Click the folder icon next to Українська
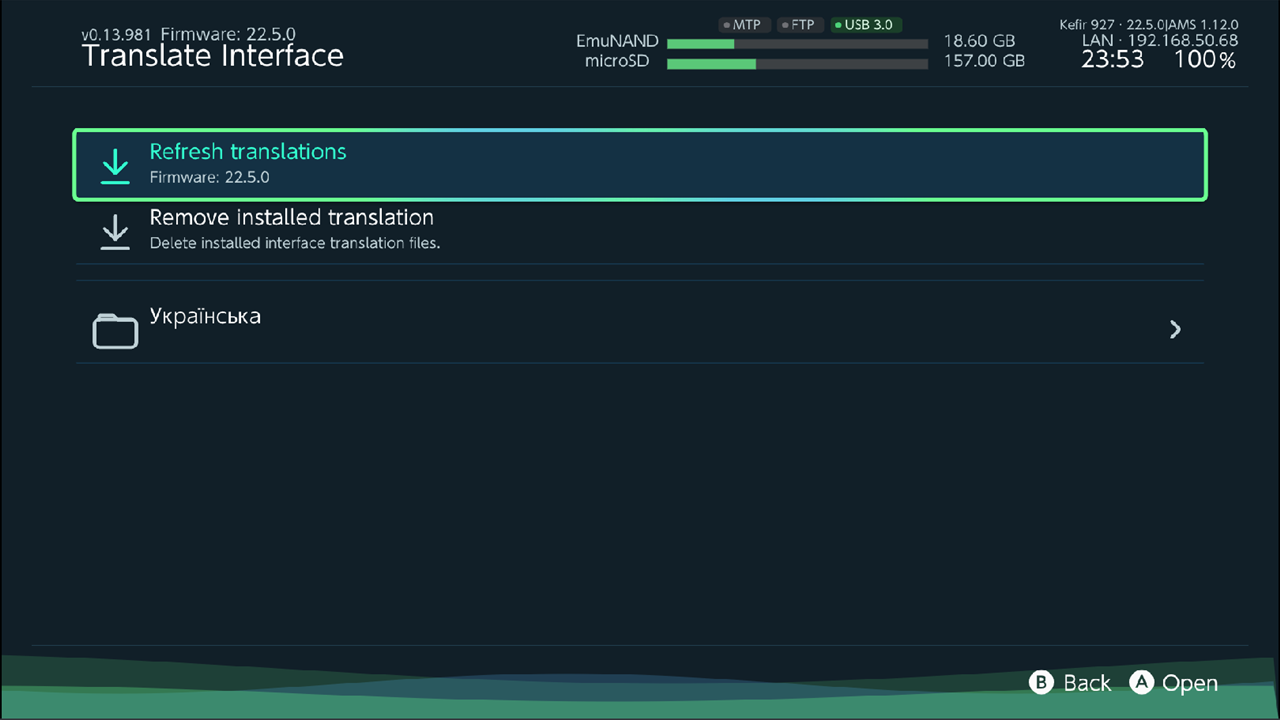Image resolution: width=1280 pixels, height=720 pixels. pos(115,331)
